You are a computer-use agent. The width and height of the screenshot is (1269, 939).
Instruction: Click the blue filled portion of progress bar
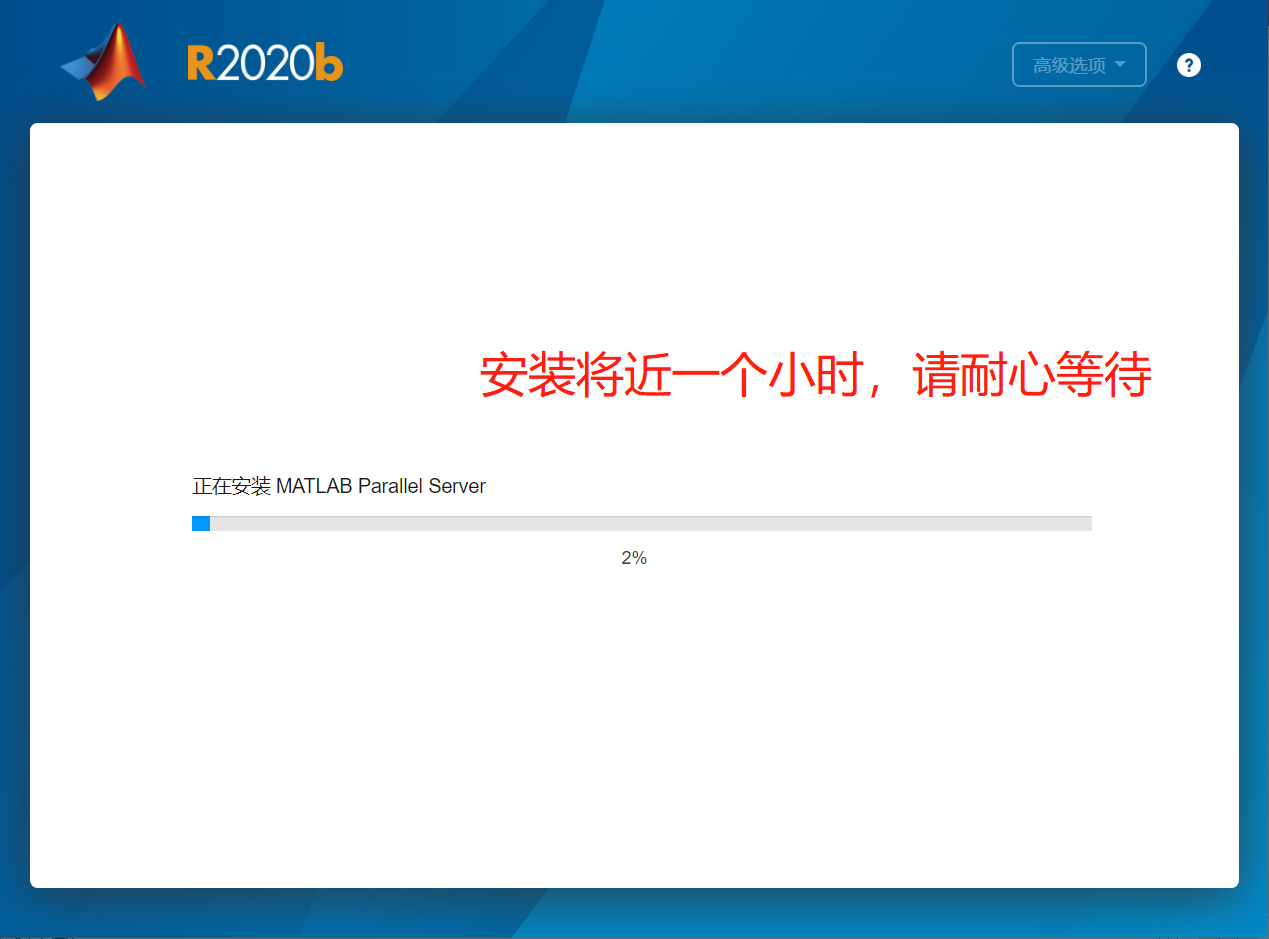200,522
